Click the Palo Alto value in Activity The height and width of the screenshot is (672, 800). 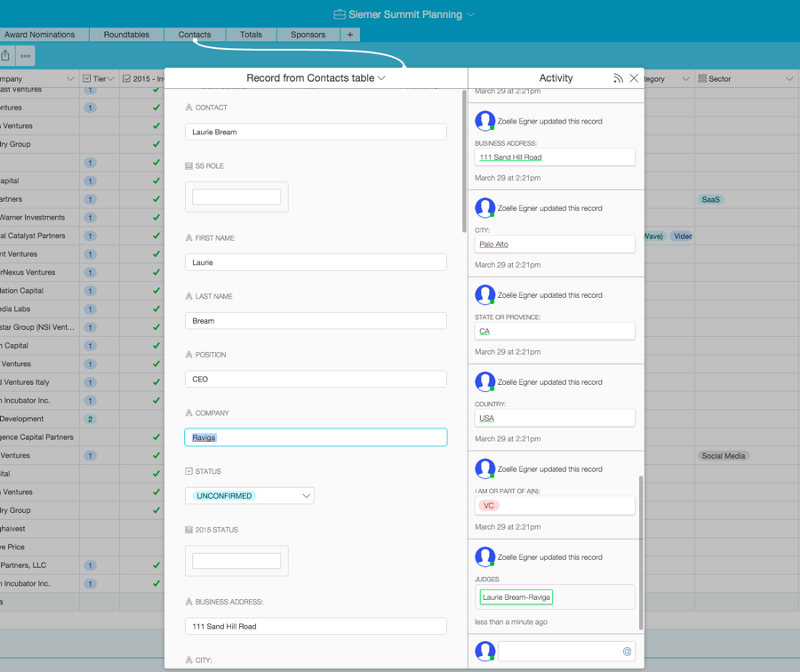[494, 244]
